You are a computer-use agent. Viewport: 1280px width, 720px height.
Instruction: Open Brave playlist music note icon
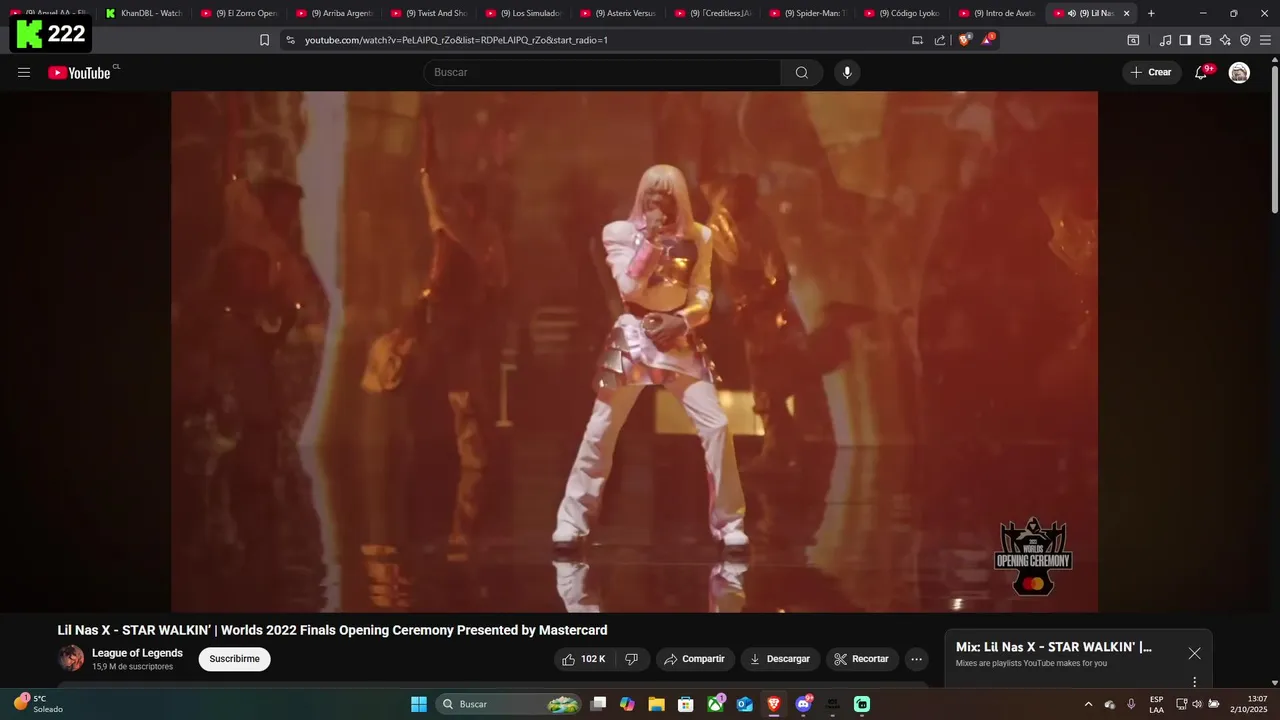coord(1165,40)
